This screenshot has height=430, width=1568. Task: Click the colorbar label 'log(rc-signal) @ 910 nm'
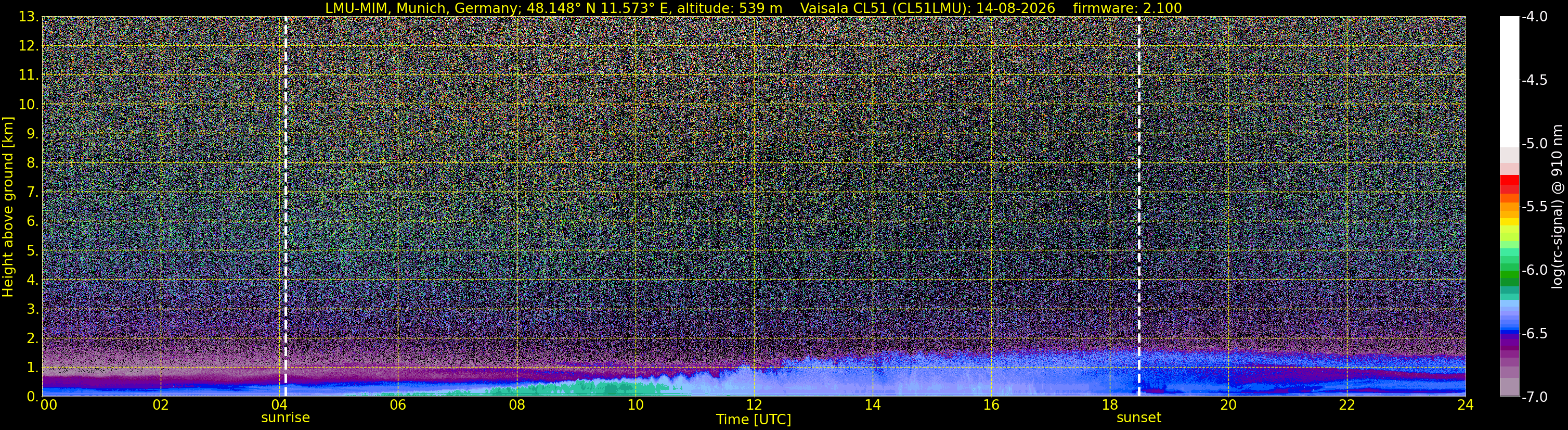tap(1558, 207)
